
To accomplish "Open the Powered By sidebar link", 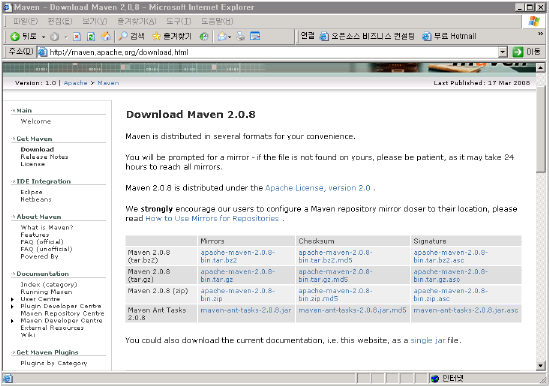I will coord(39,257).
